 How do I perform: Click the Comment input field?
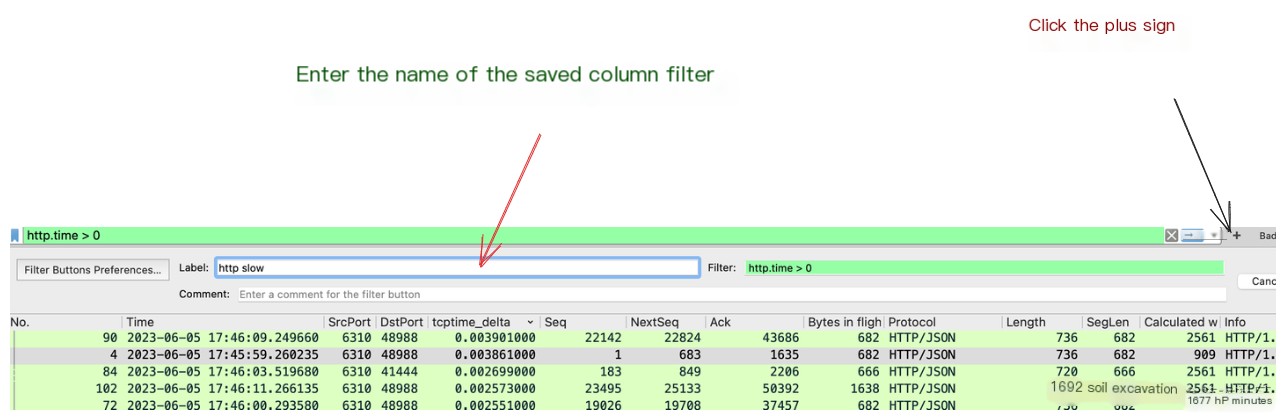tap(730, 294)
